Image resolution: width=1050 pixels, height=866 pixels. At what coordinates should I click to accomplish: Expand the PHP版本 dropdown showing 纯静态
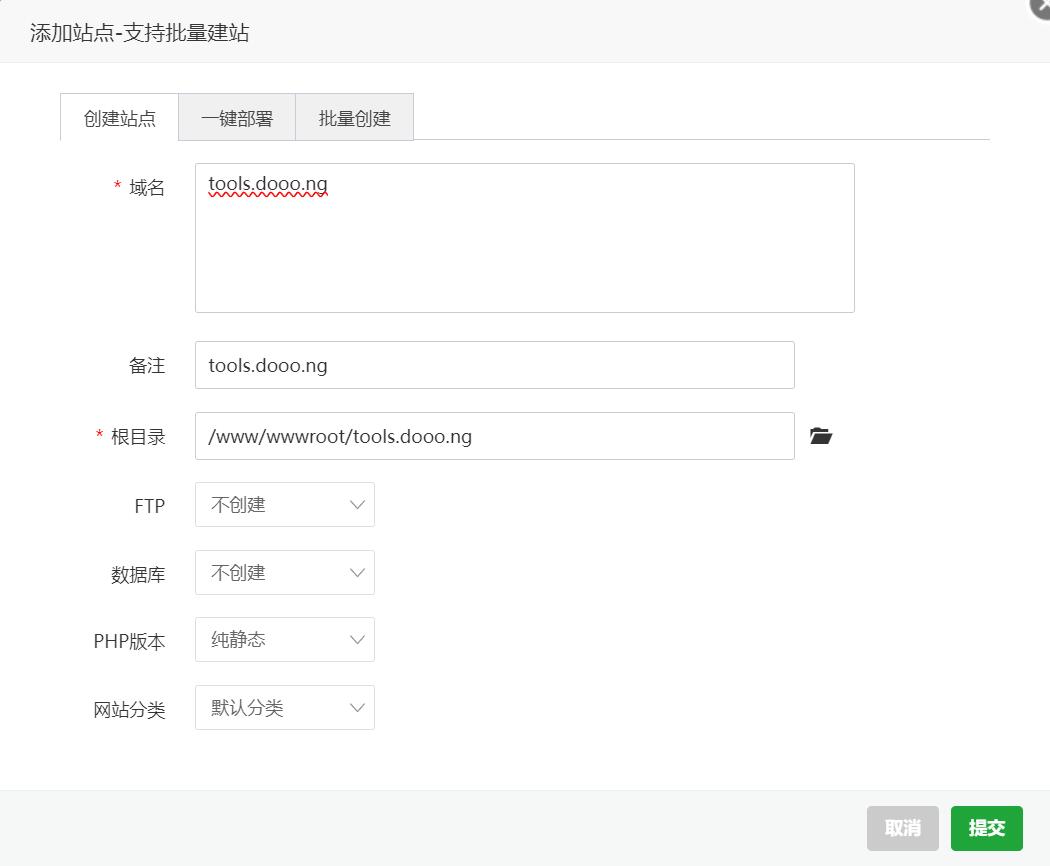(285, 640)
